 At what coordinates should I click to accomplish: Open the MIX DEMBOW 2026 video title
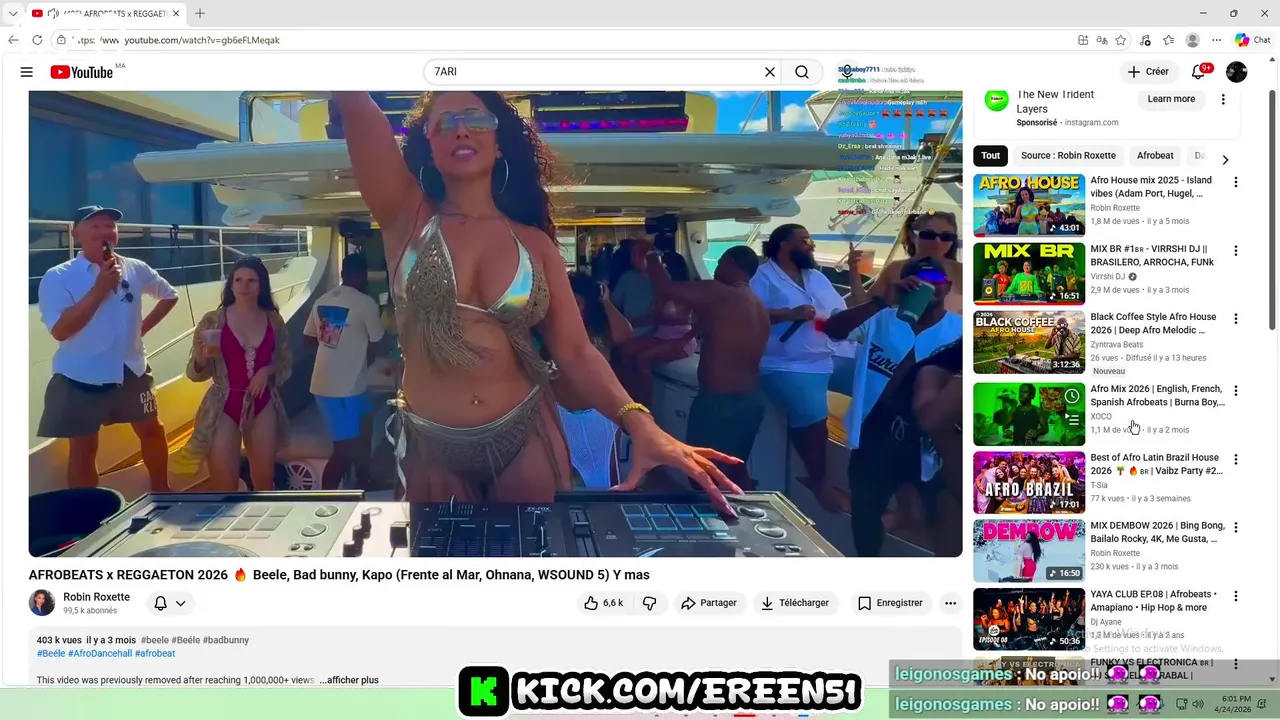1157,532
